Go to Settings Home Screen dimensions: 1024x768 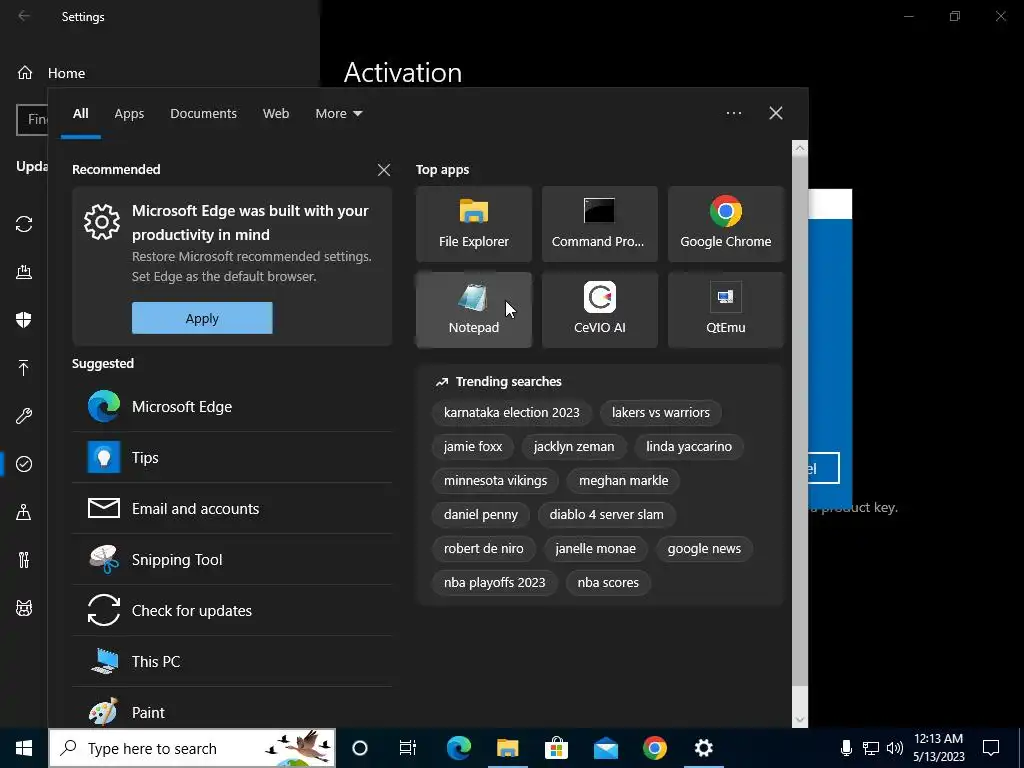coord(52,73)
